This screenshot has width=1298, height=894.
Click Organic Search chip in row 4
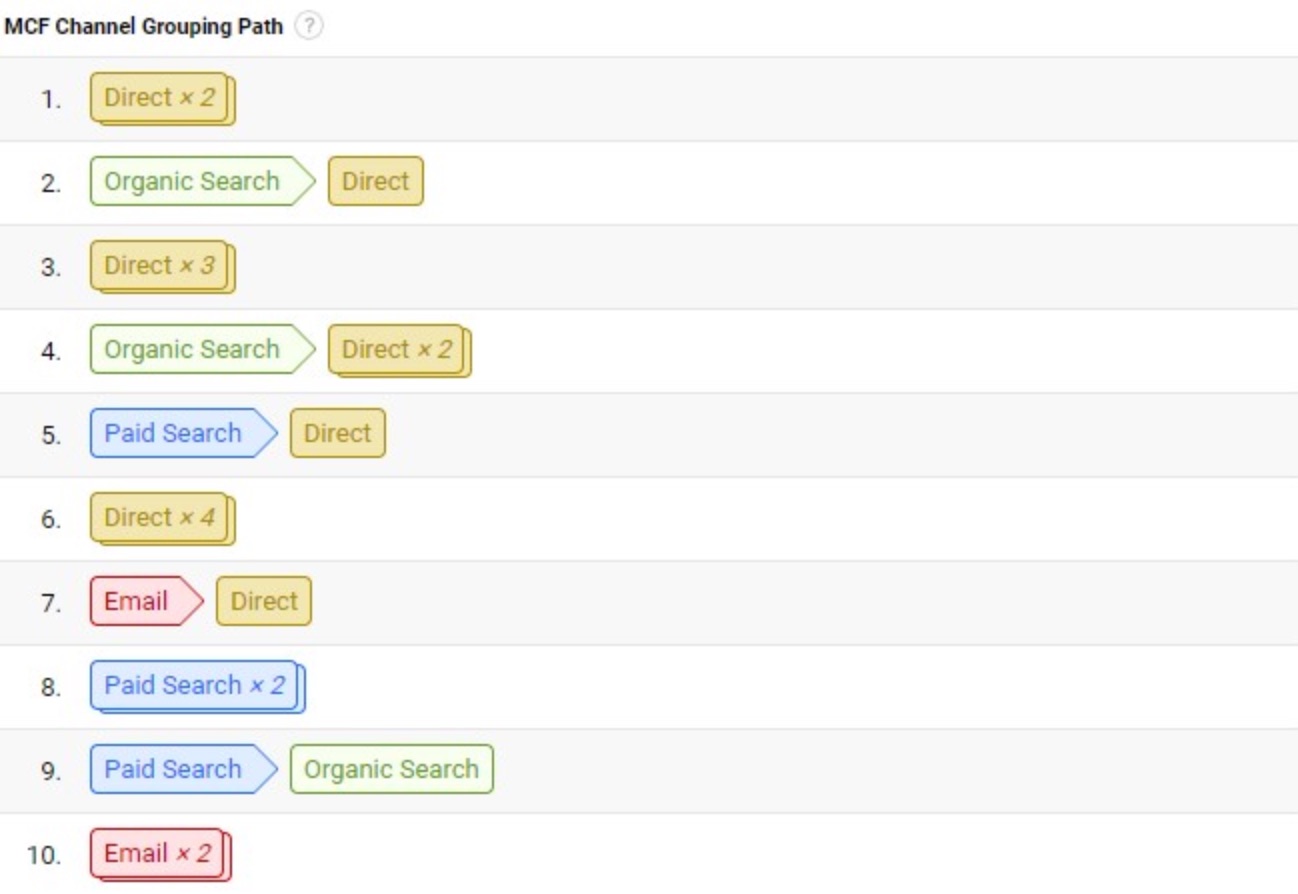202,349
